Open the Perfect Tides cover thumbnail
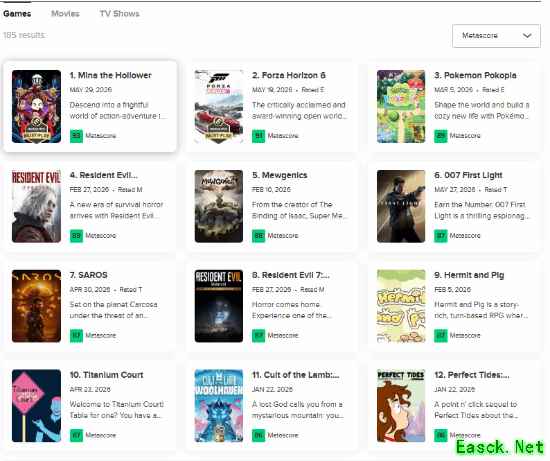This screenshot has width=550, height=461. (401, 406)
